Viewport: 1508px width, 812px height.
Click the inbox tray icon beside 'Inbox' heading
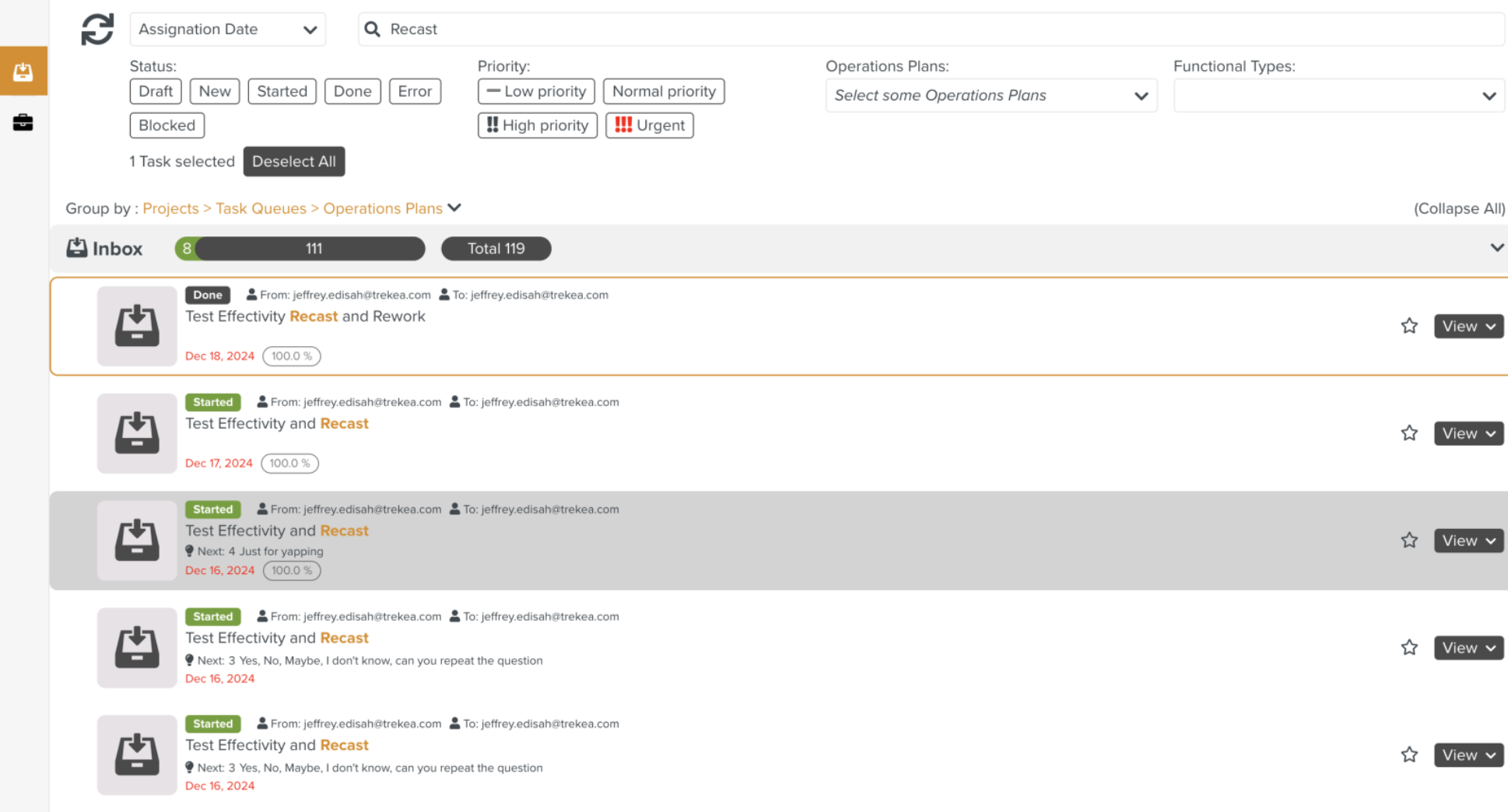click(x=77, y=247)
